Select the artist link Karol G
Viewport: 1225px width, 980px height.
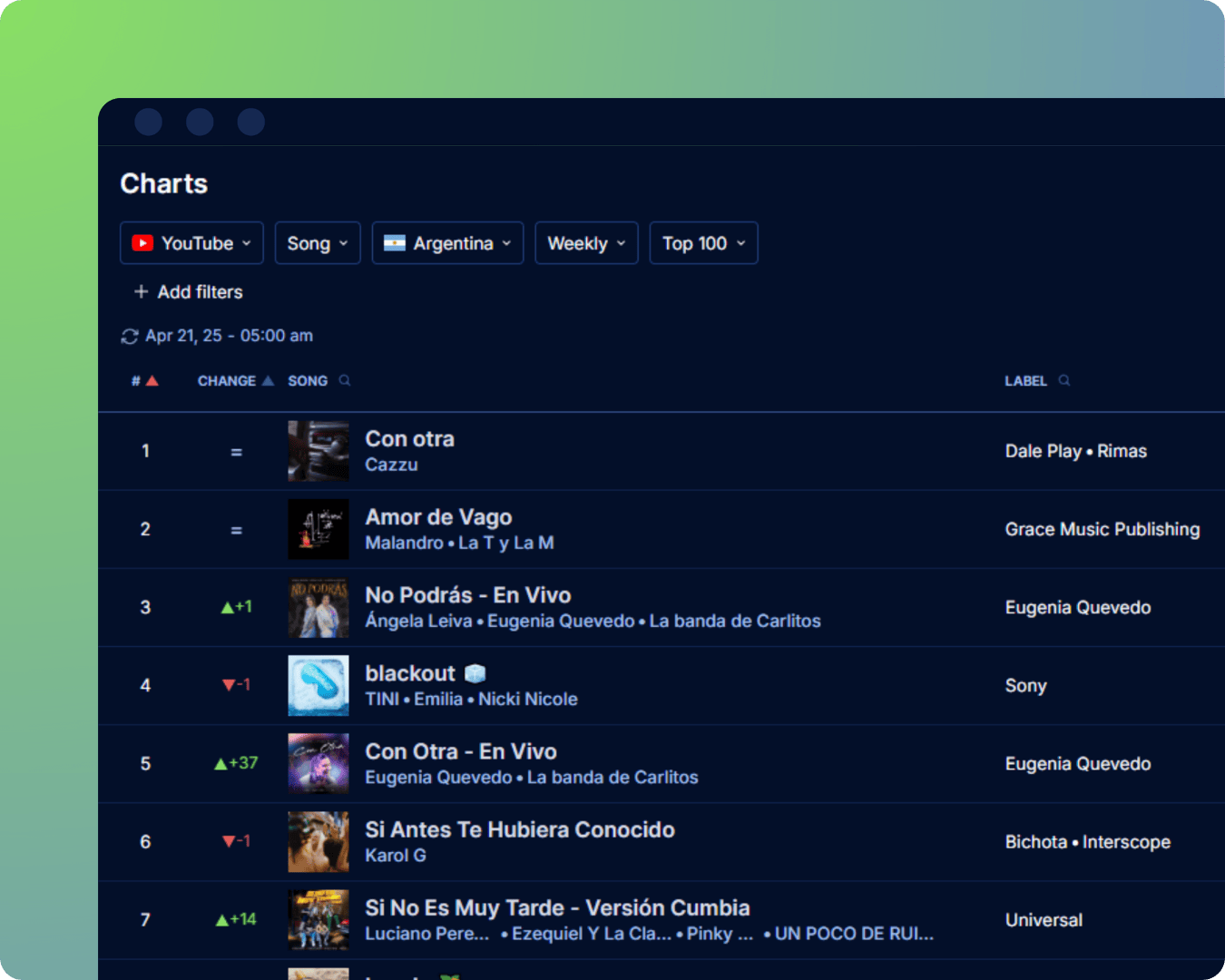coord(397,855)
